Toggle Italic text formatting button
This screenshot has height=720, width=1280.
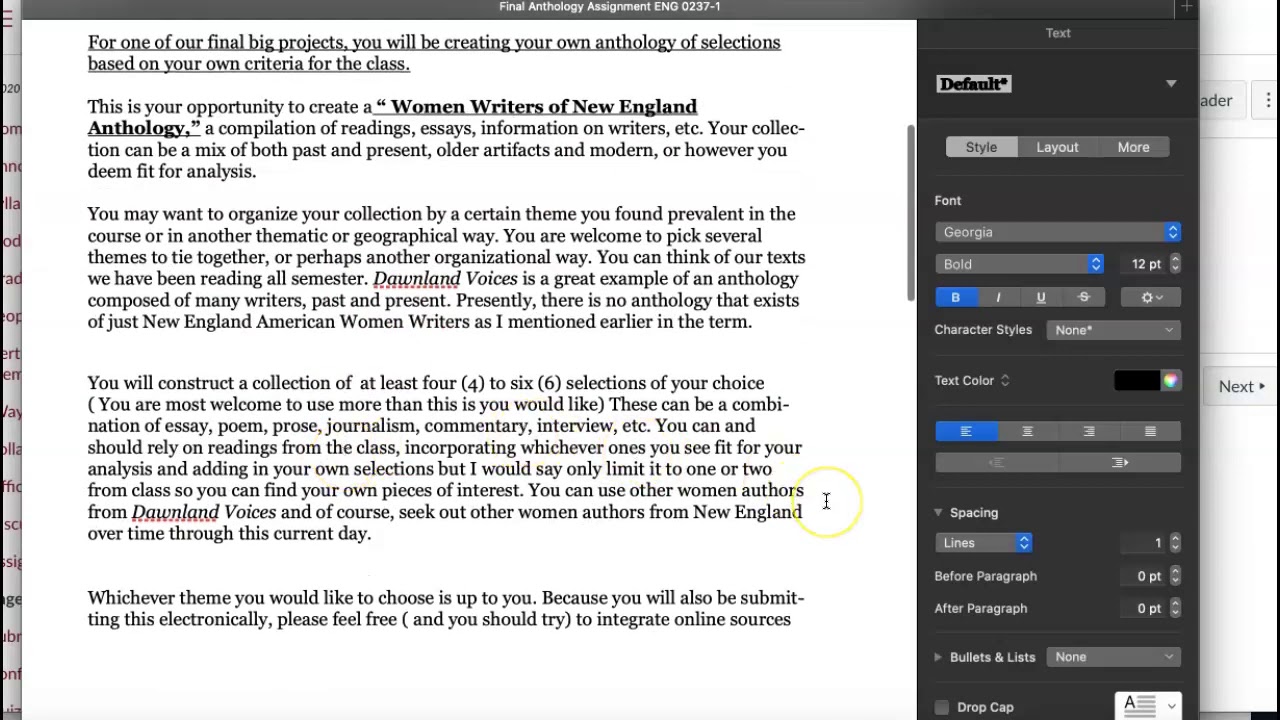tap(998, 297)
